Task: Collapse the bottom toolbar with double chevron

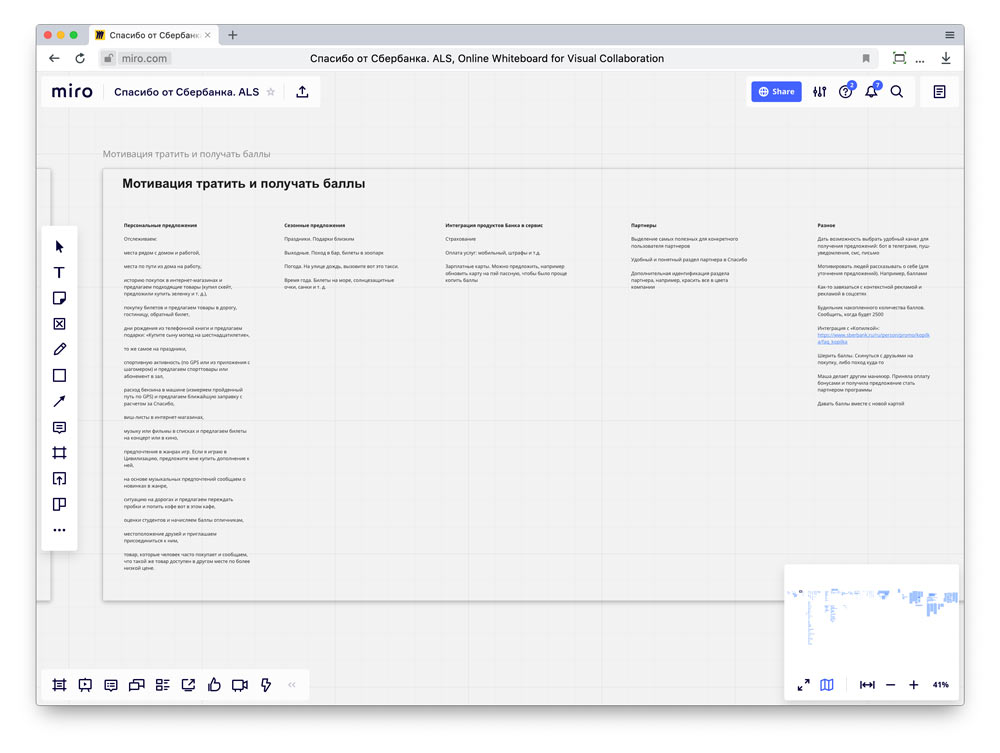Action: click(292, 685)
